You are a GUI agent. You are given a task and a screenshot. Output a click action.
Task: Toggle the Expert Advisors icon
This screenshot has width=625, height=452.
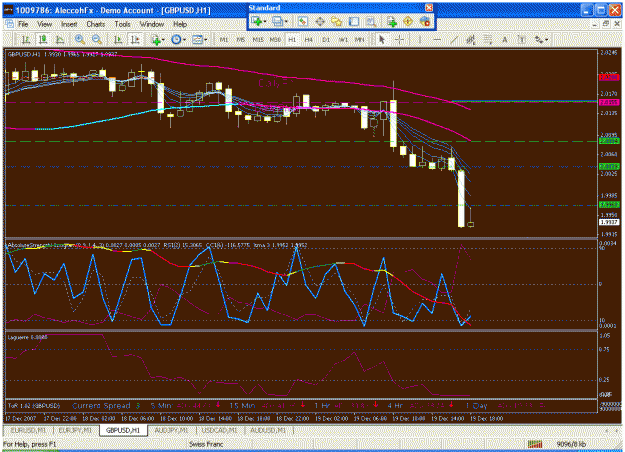(425, 22)
